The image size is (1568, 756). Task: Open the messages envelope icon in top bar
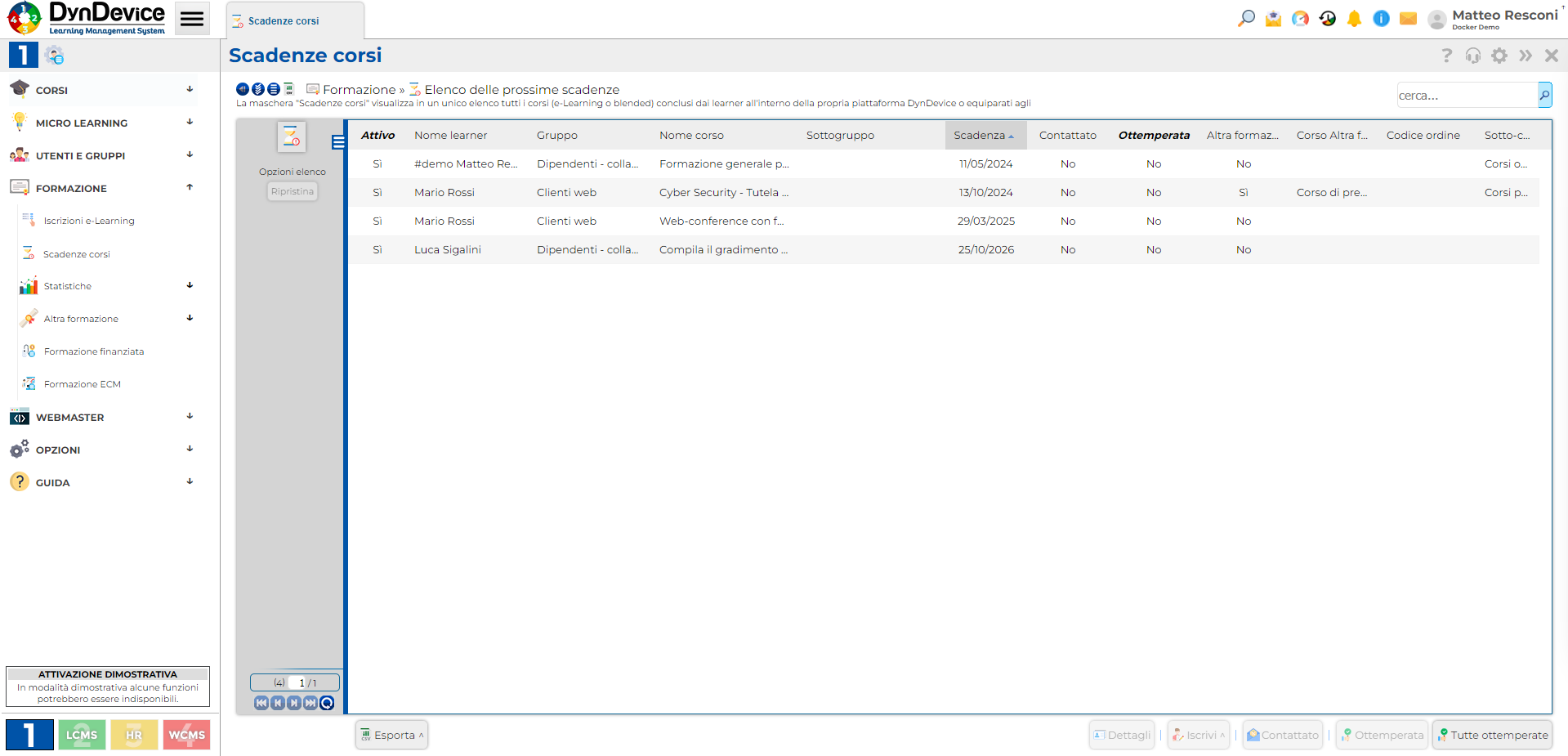[x=1408, y=18]
